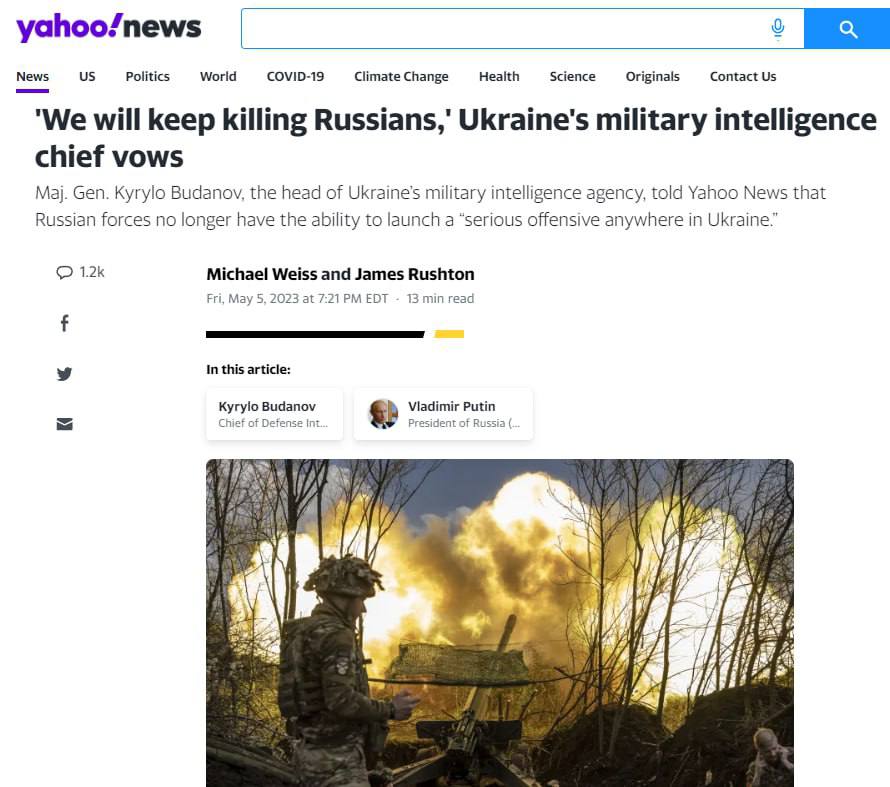This screenshot has width=890, height=787.
Task: Click Vladimir Putin's avatar thumbnail
Action: [x=383, y=414]
